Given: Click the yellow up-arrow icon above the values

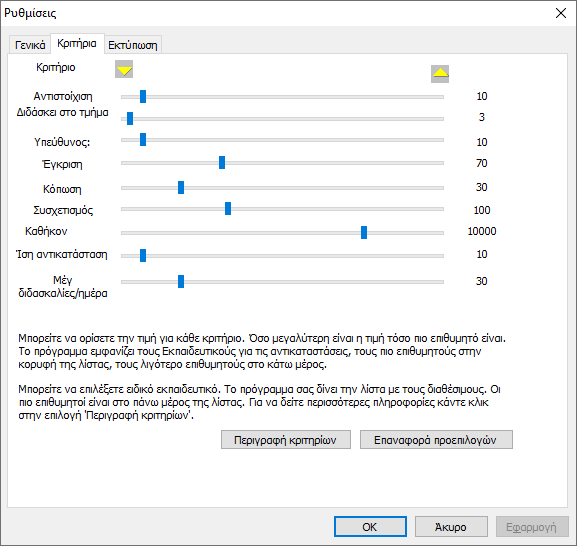Looking at the screenshot, I should (x=440, y=74).
